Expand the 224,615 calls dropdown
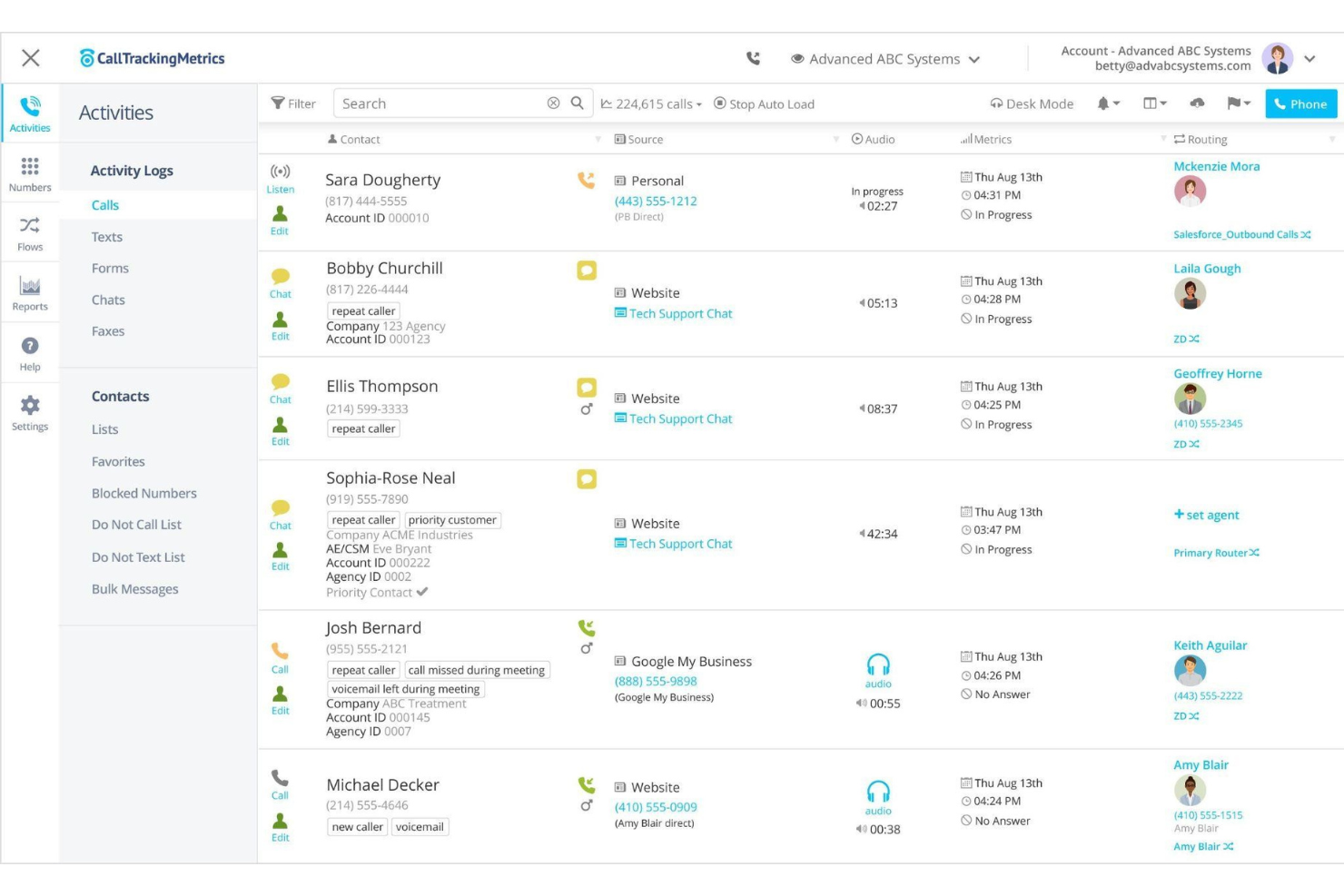Viewport: 1344px width, 896px height. [651, 103]
